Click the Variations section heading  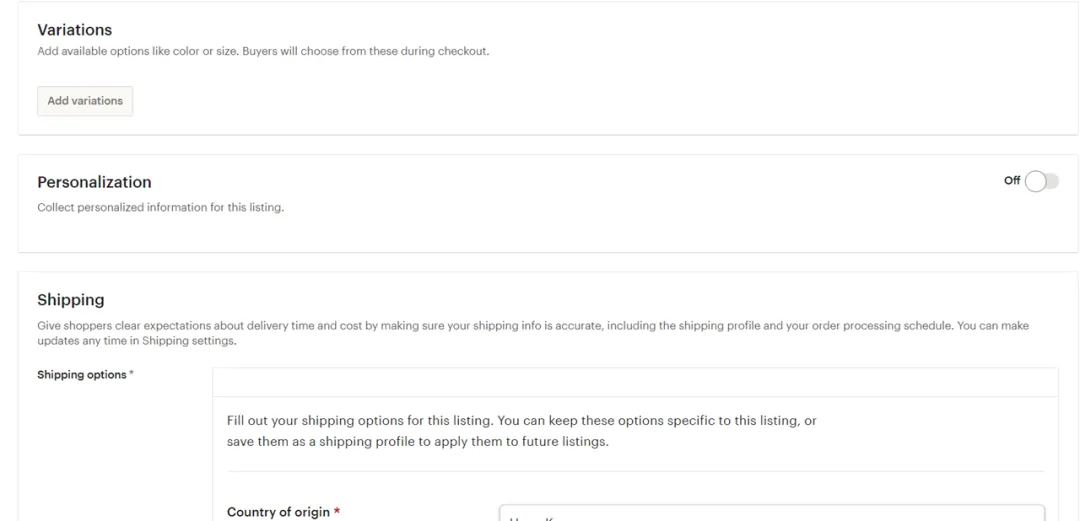pos(75,30)
